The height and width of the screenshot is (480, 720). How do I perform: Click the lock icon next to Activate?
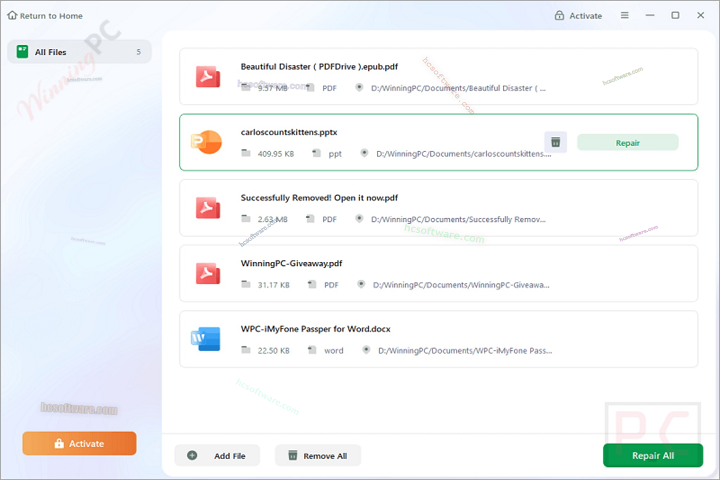559,15
